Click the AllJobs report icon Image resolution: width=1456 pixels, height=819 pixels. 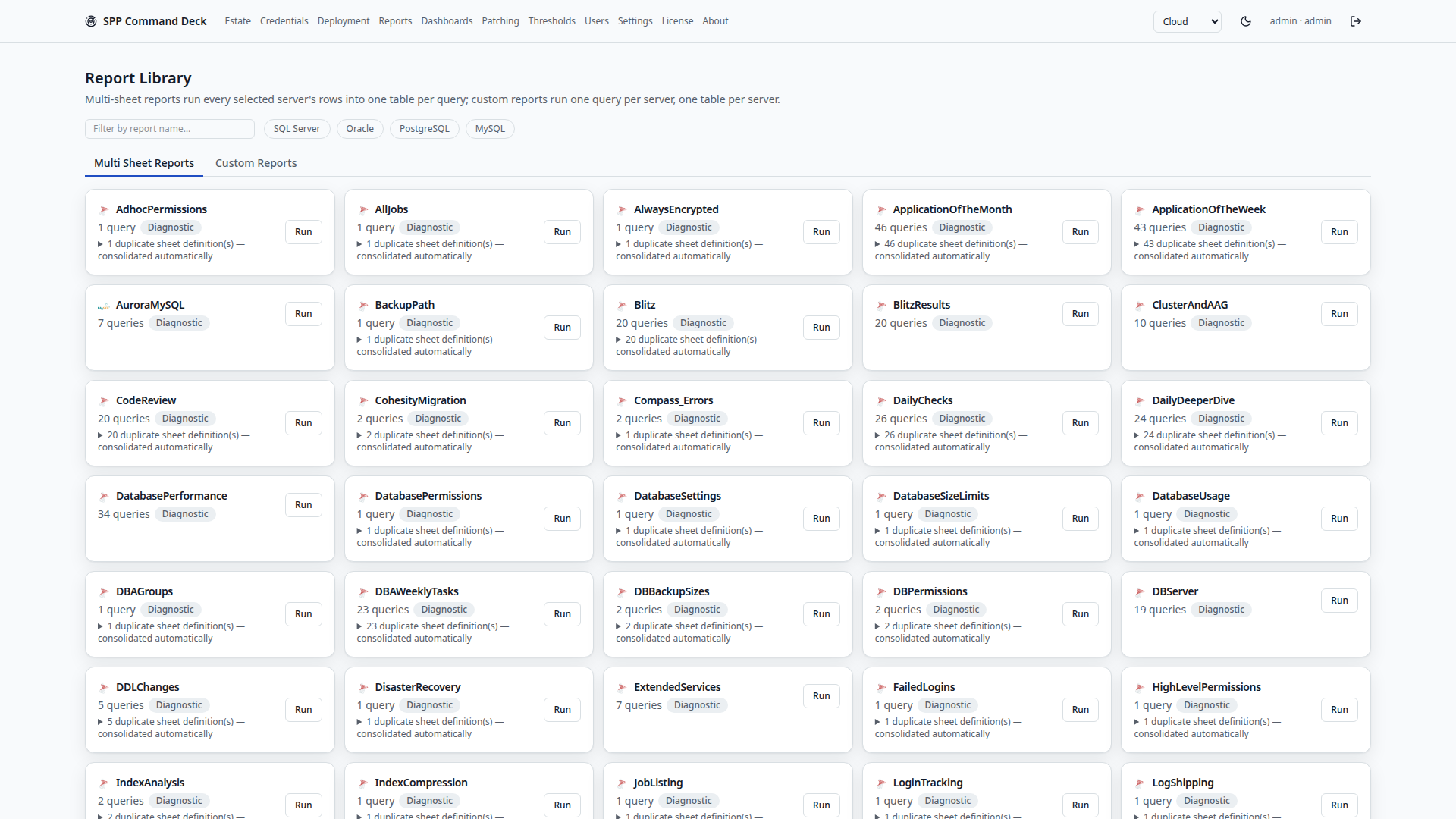click(363, 210)
